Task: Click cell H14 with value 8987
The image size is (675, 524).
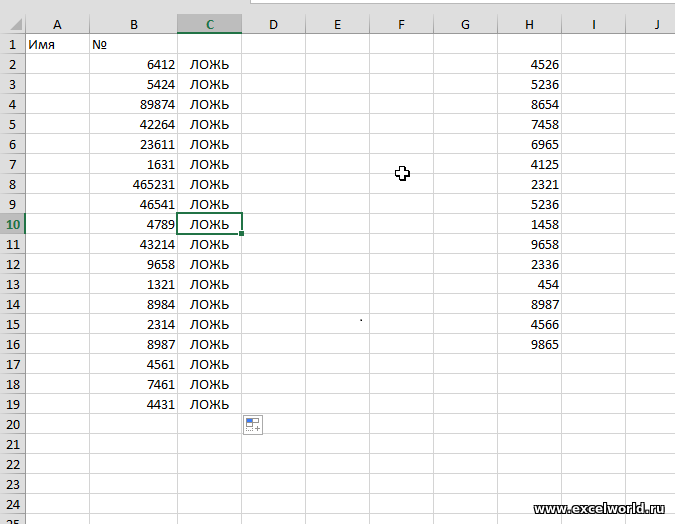Action: click(x=529, y=304)
